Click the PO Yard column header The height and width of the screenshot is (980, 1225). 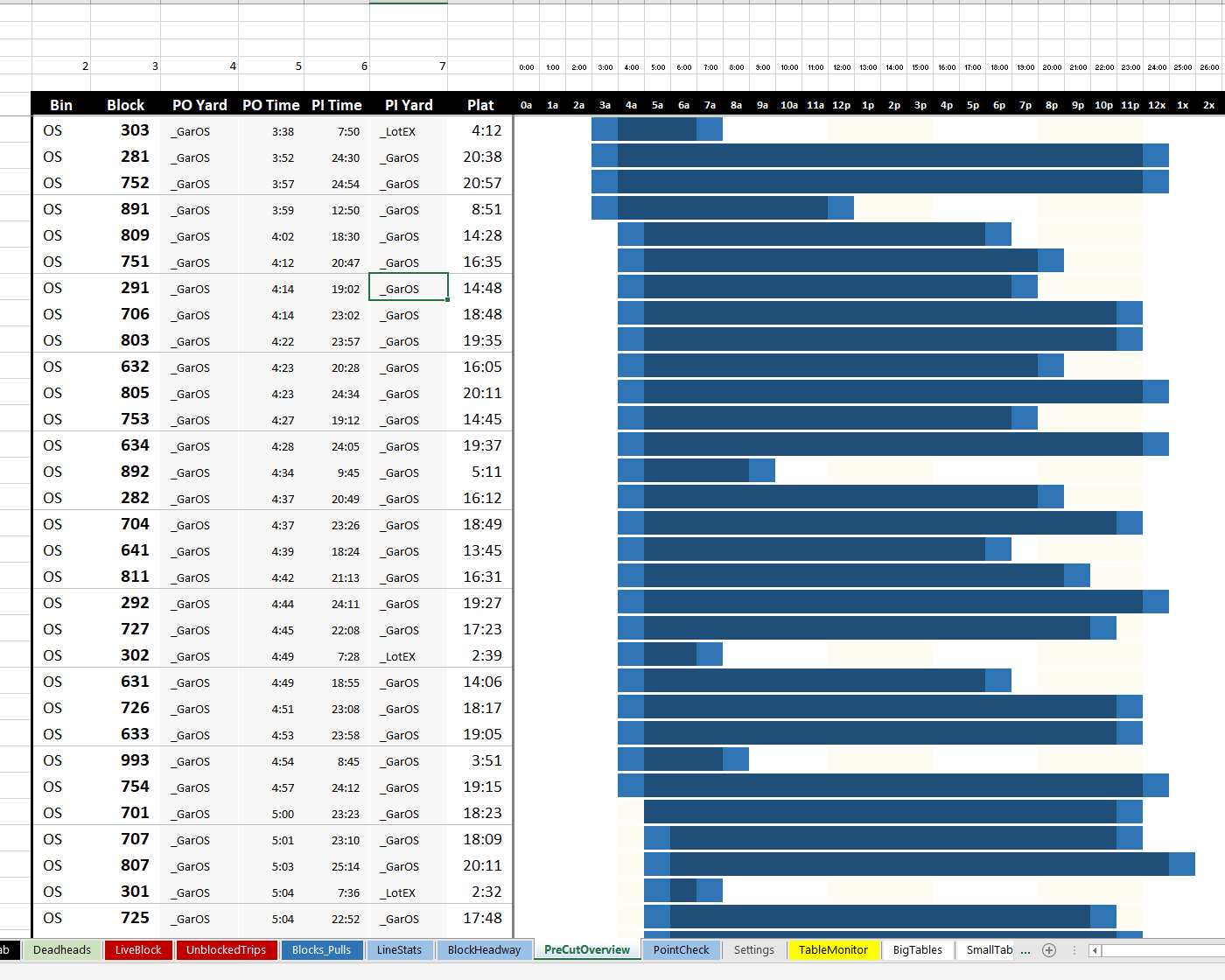coord(199,105)
